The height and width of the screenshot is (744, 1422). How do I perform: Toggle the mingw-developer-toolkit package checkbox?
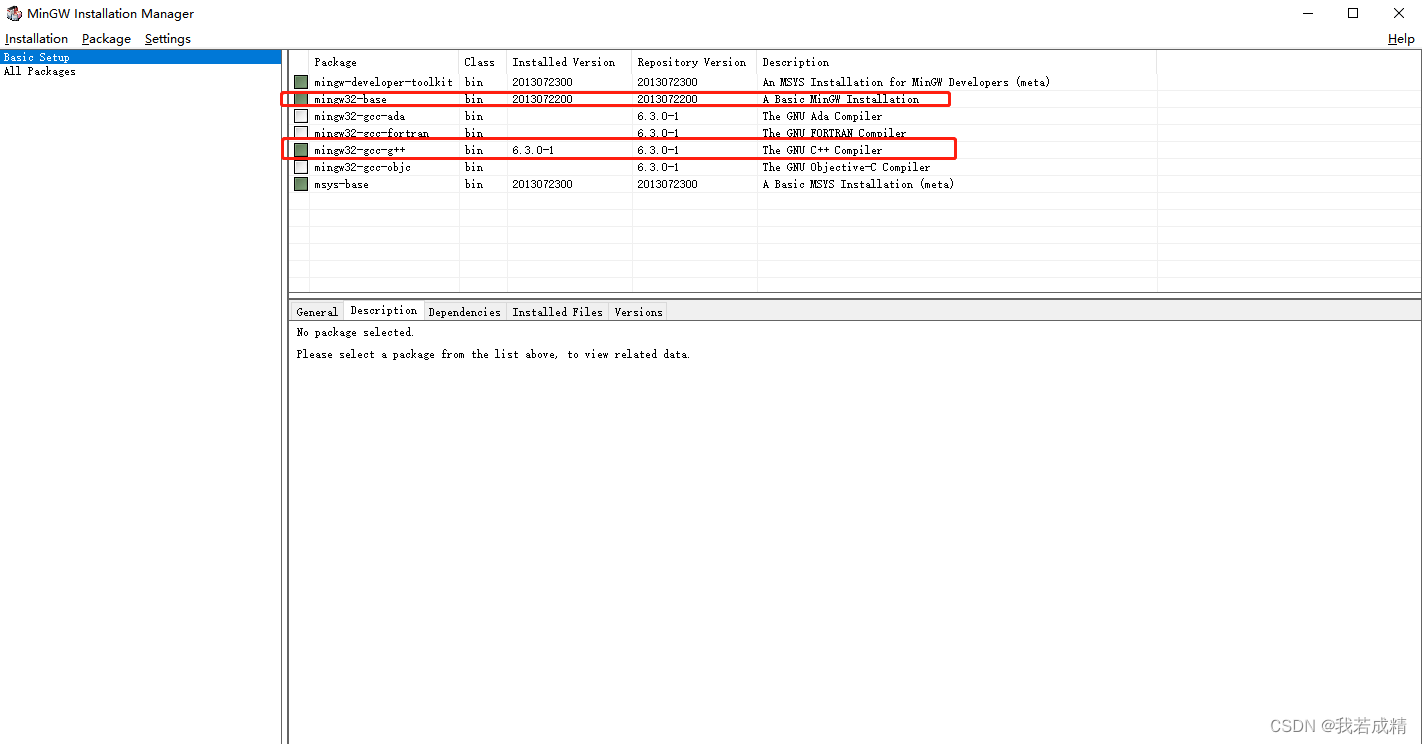point(301,82)
